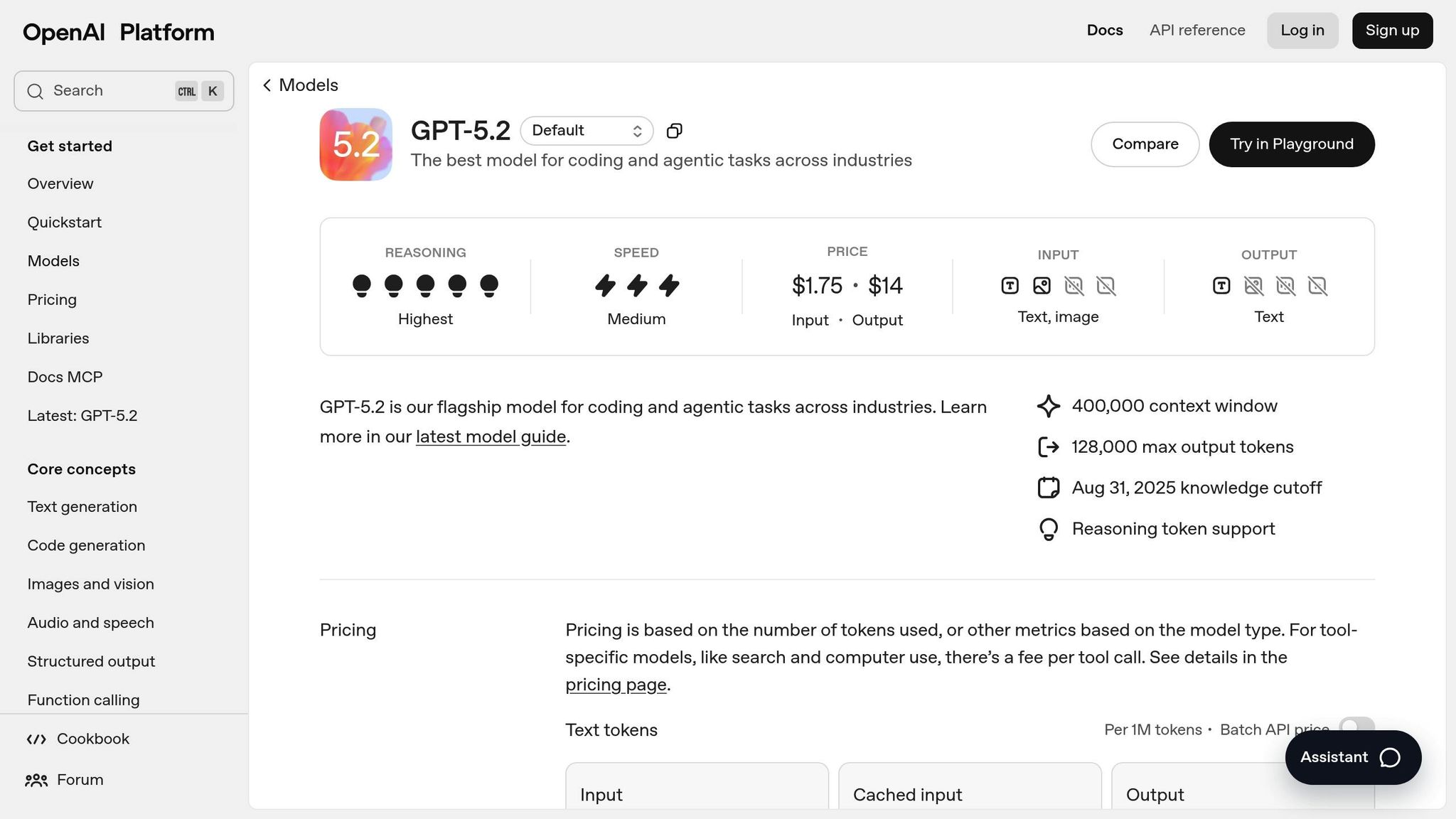Open the Assistant chat button
The height and width of the screenshot is (819, 1456).
click(1352, 758)
